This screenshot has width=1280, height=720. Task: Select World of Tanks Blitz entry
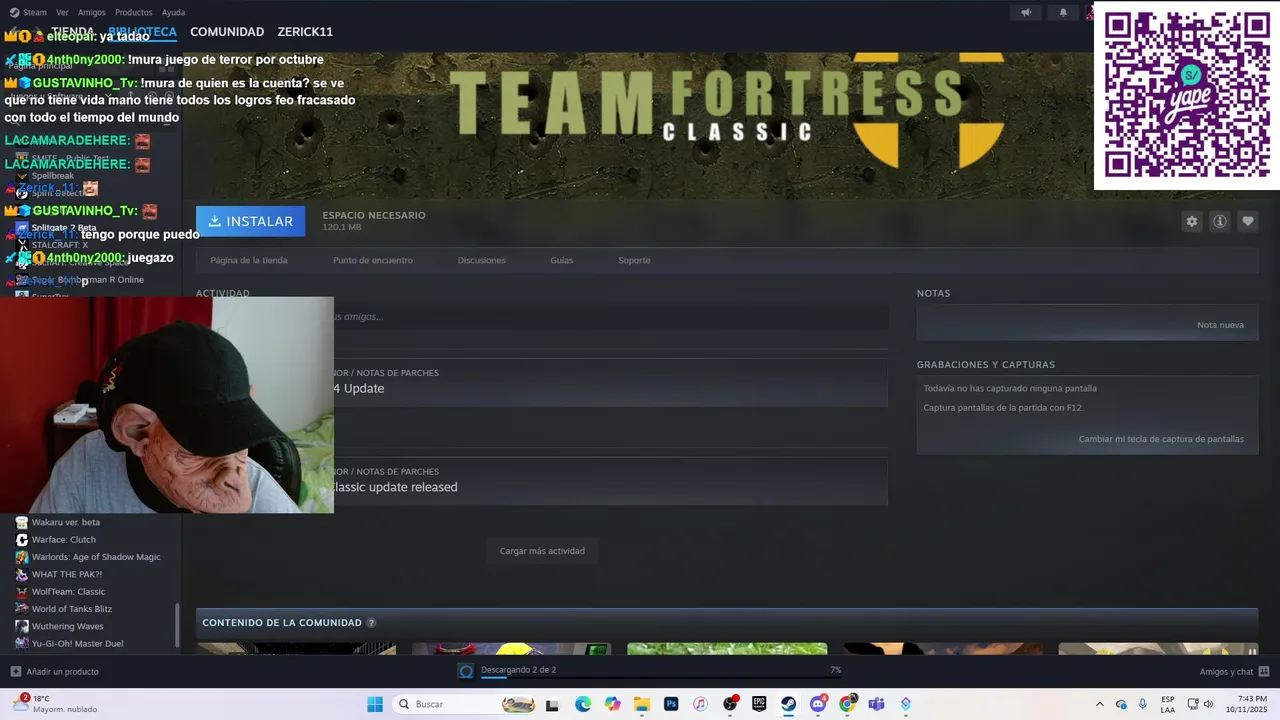point(72,609)
